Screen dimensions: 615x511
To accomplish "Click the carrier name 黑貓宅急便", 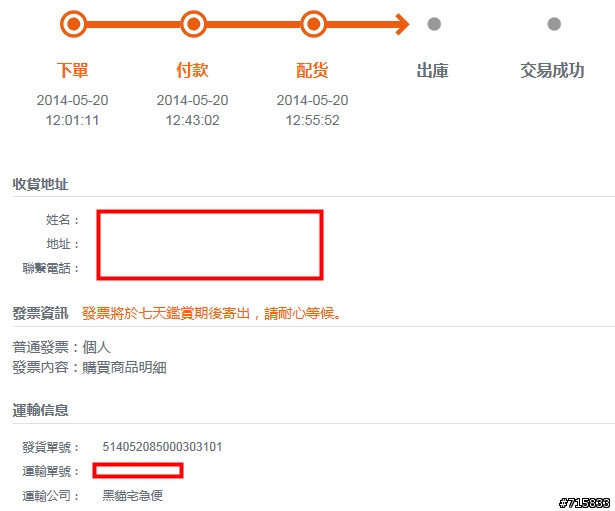I will click(133, 496).
